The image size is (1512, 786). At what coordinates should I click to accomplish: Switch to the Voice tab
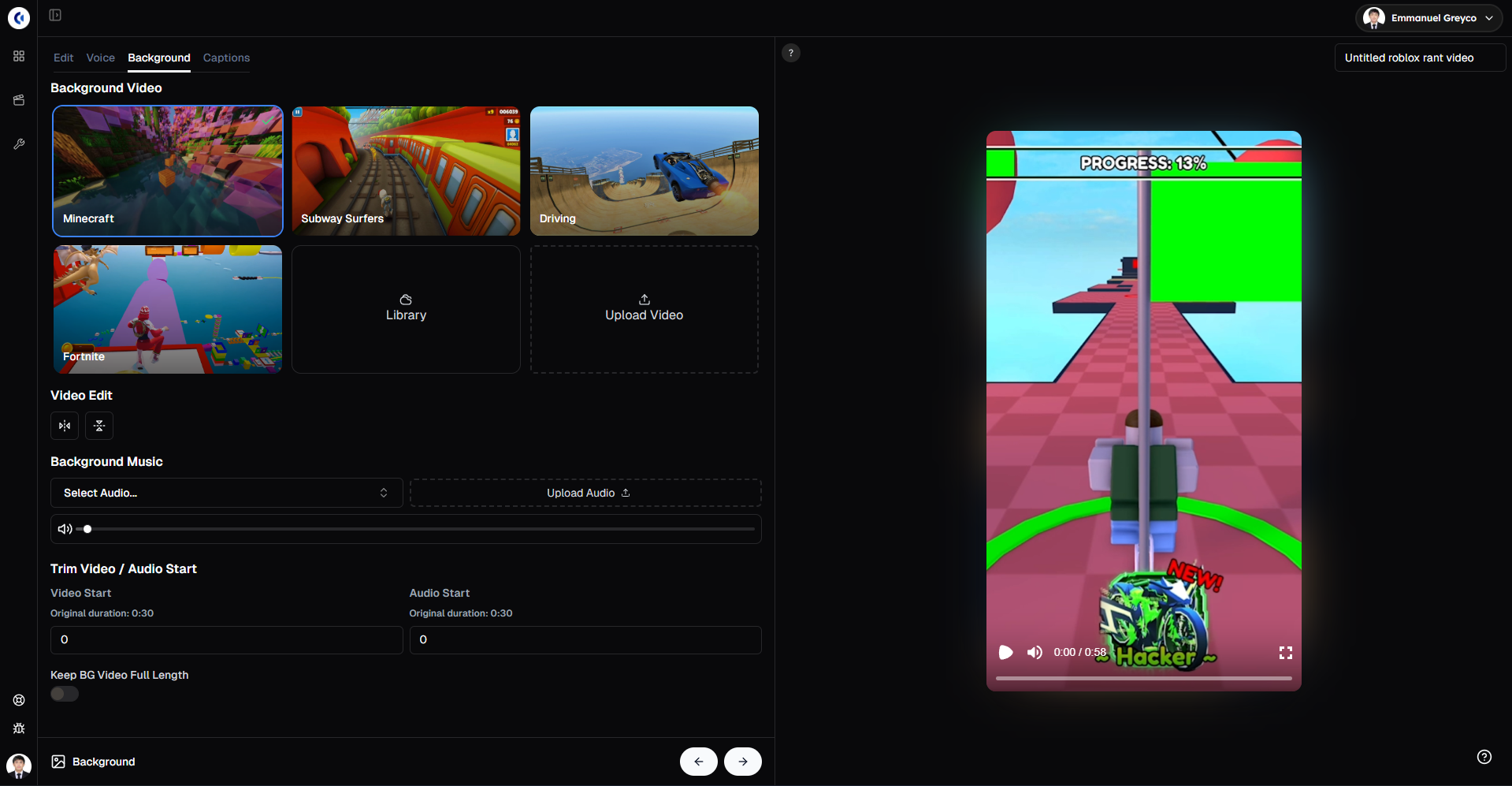[x=101, y=58]
